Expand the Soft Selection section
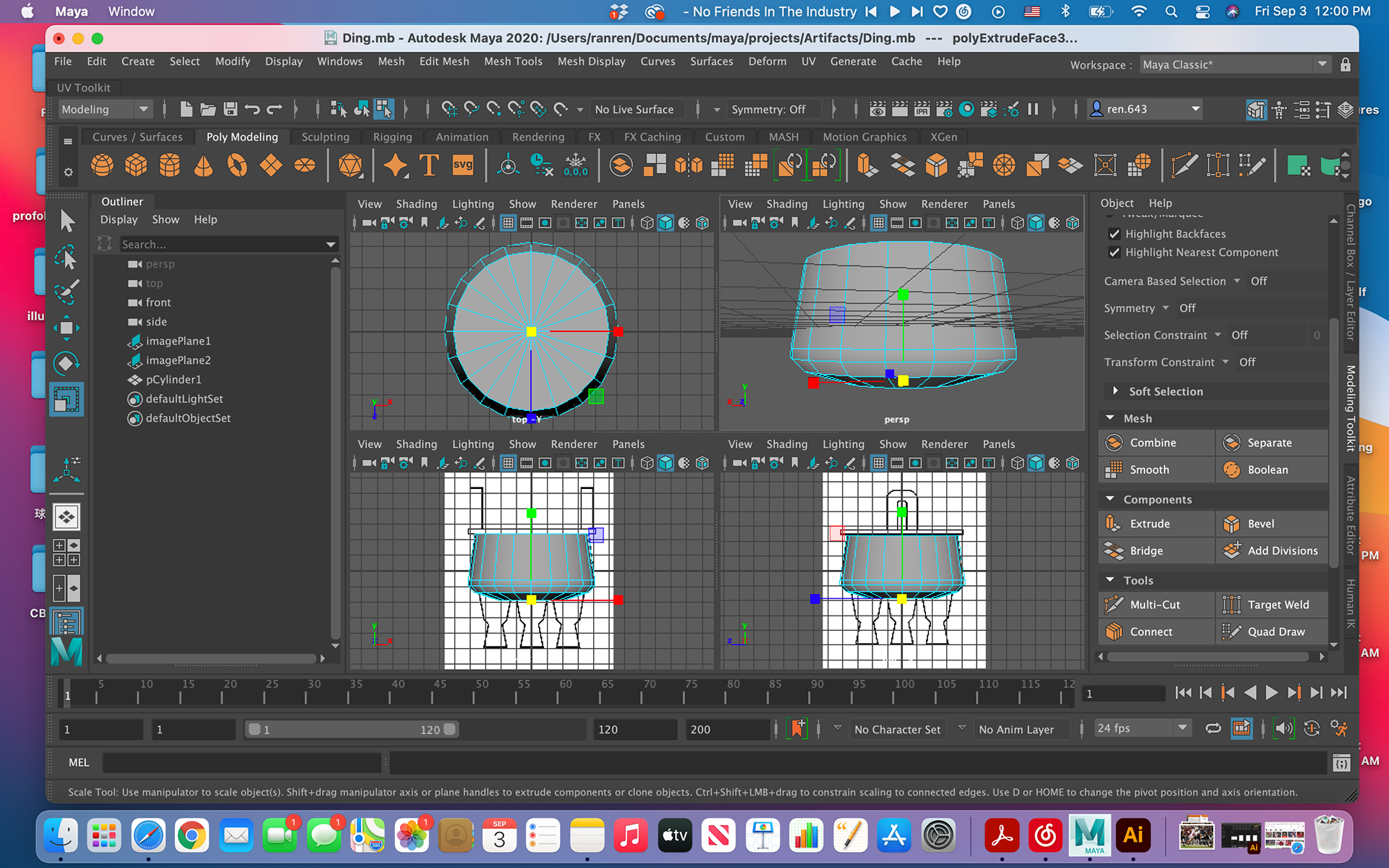 point(1116,391)
